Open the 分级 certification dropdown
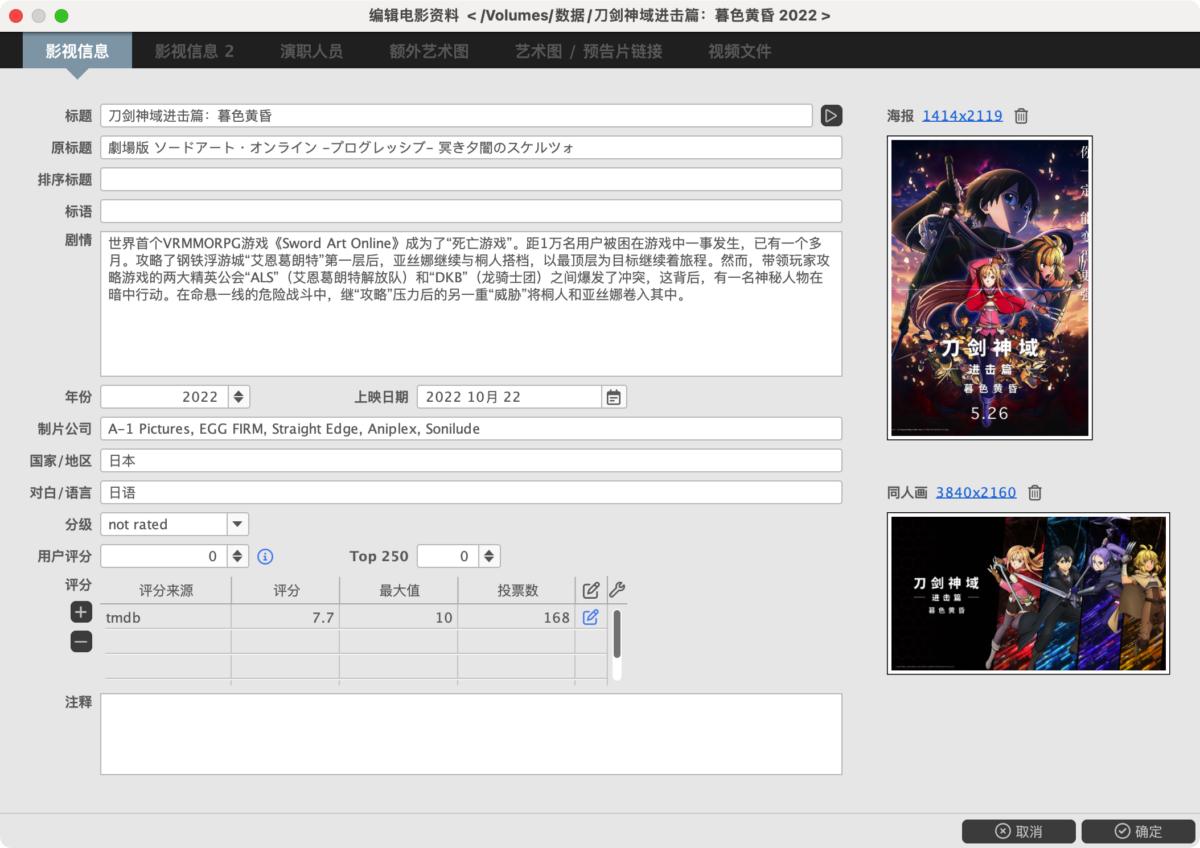This screenshot has height=848, width=1200. point(237,524)
